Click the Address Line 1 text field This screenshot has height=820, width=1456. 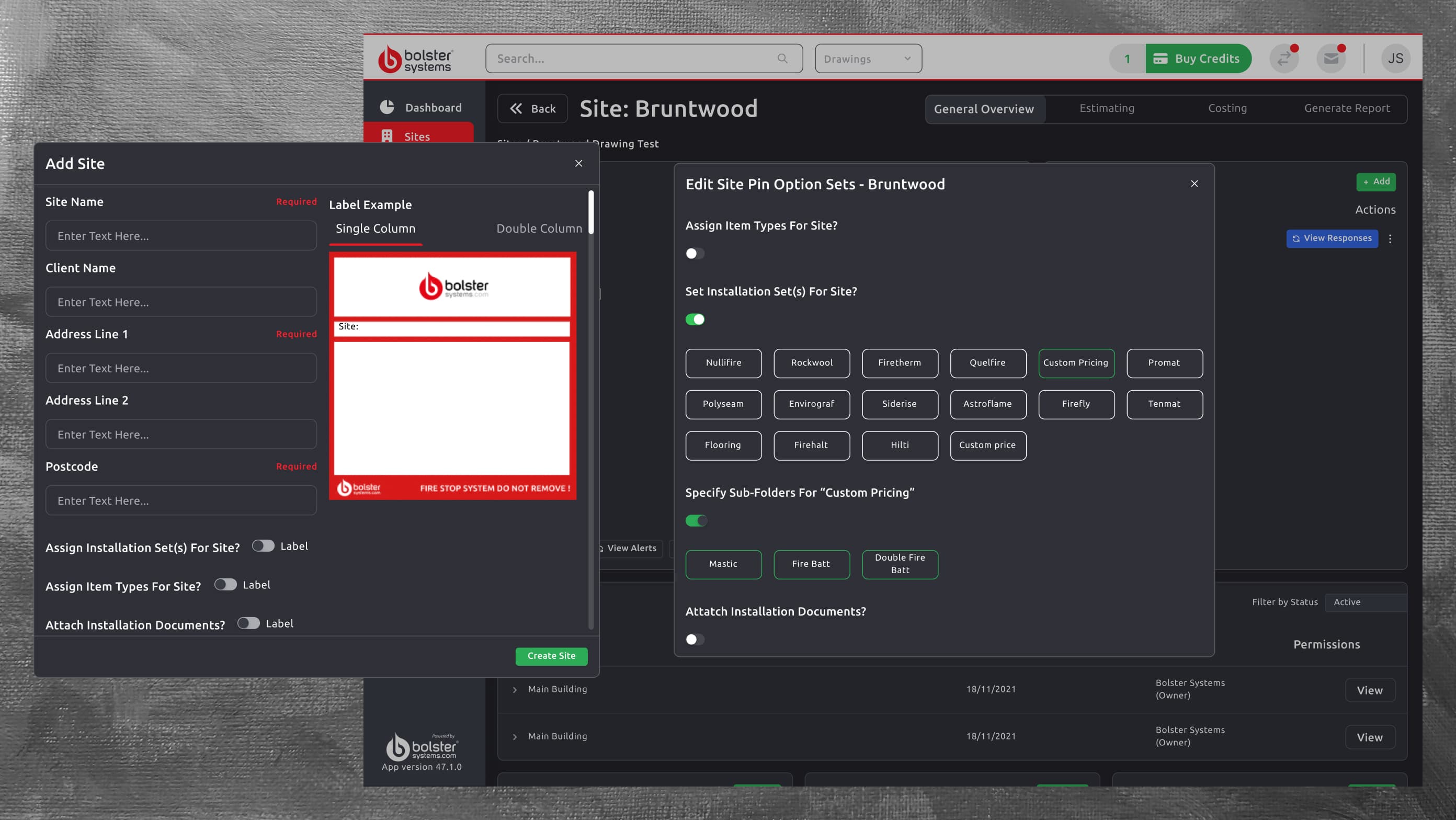coord(181,368)
